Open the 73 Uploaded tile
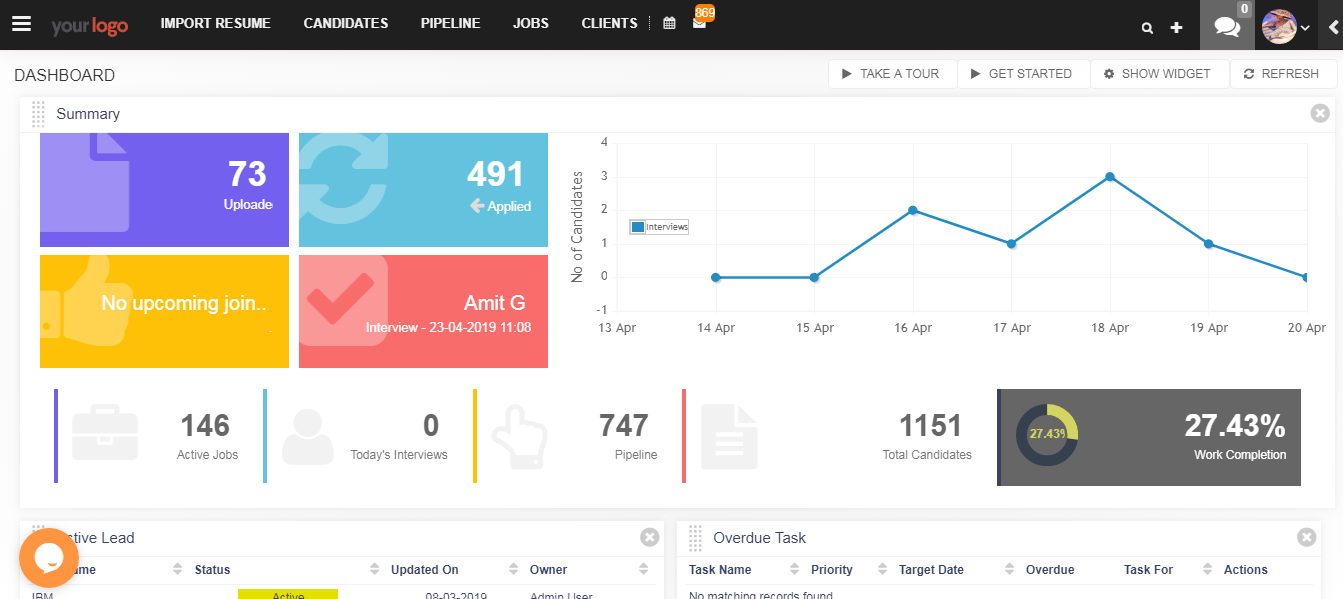Image resolution: width=1343 pixels, height=599 pixels. 164,189
